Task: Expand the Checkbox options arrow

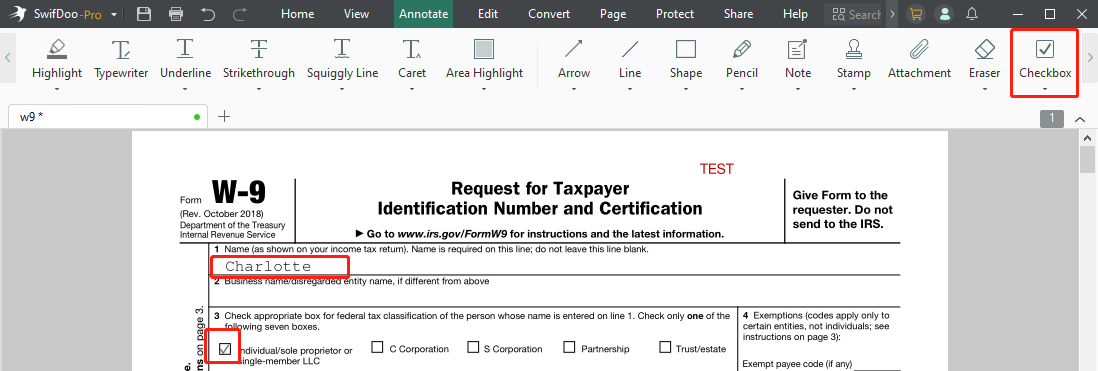Action: pos(1045,89)
